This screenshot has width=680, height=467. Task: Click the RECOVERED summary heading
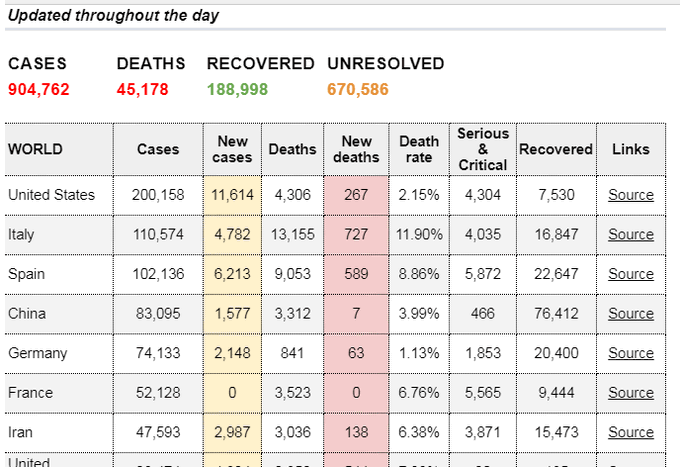(x=260, y=64)
